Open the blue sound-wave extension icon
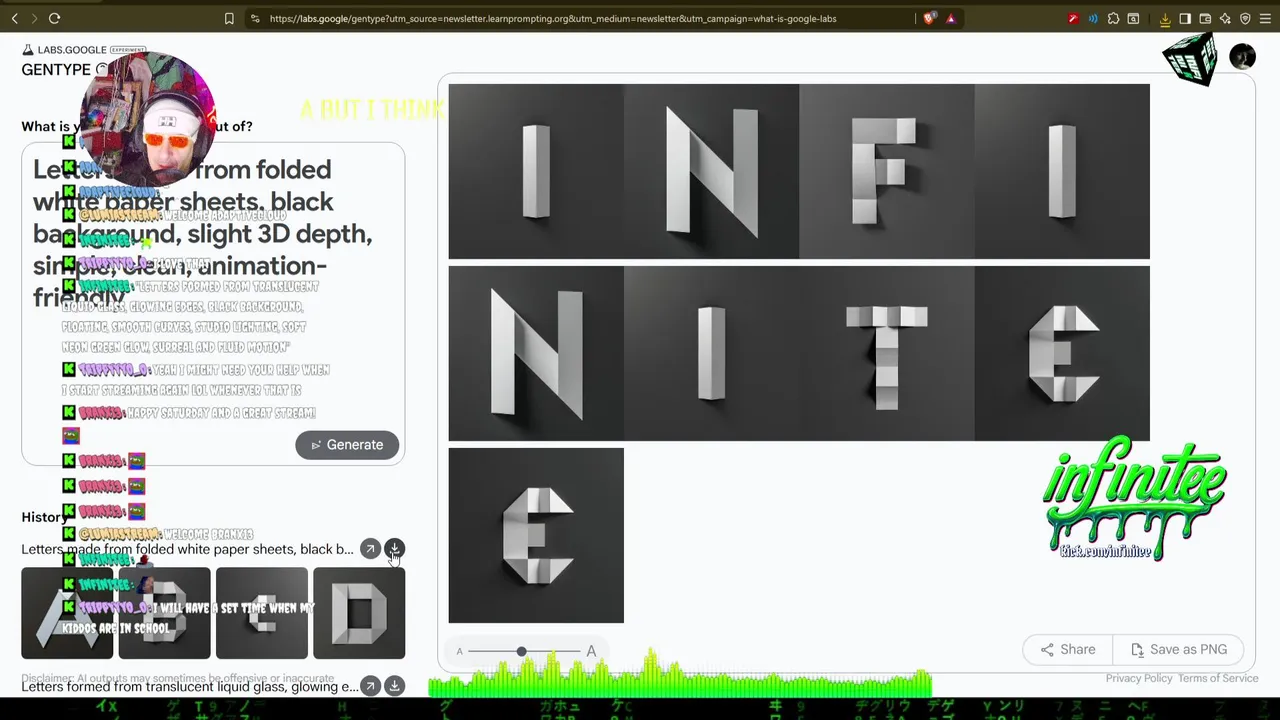Viewport: 1280px width, 720px height. point(1093,18)
